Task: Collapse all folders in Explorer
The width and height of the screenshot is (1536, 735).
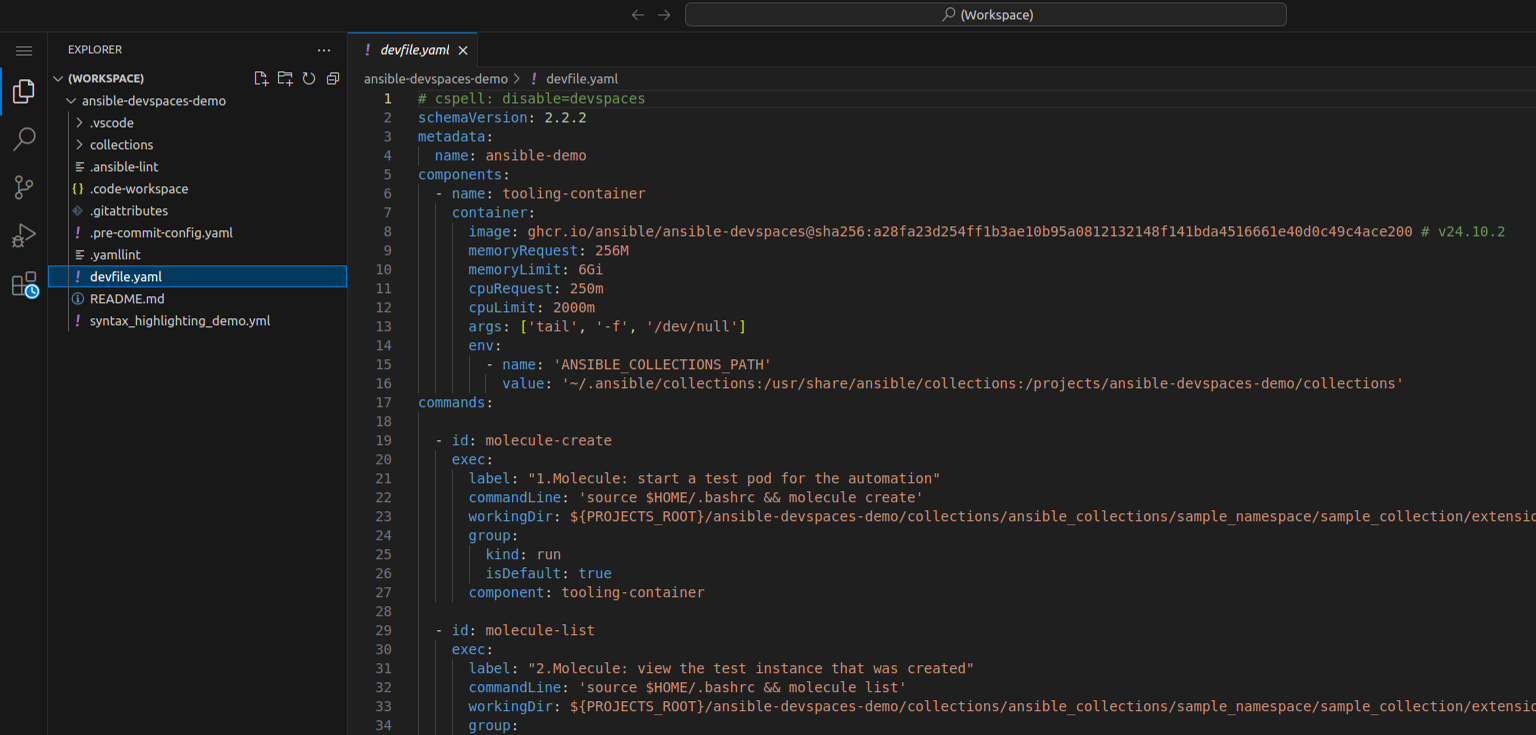Action: (x=333, y=78)
